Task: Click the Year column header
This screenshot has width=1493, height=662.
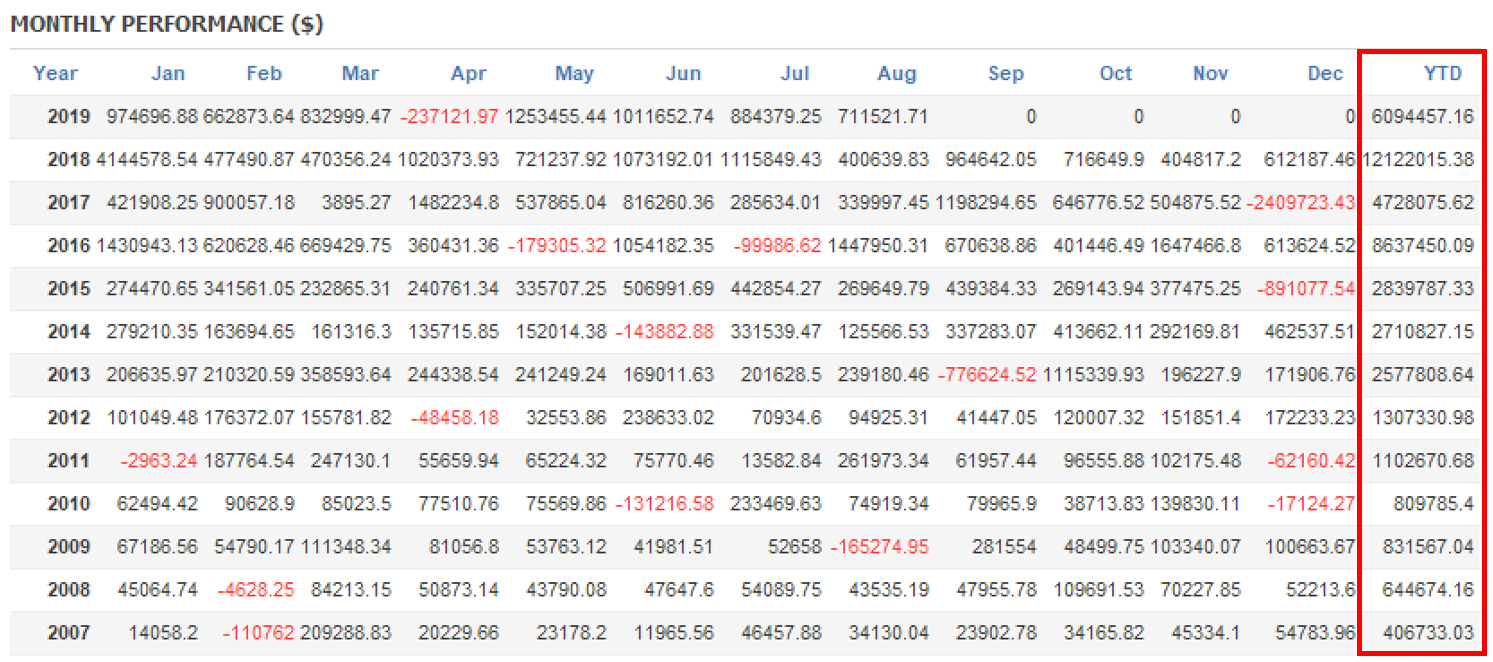Action: pos(55,73)
